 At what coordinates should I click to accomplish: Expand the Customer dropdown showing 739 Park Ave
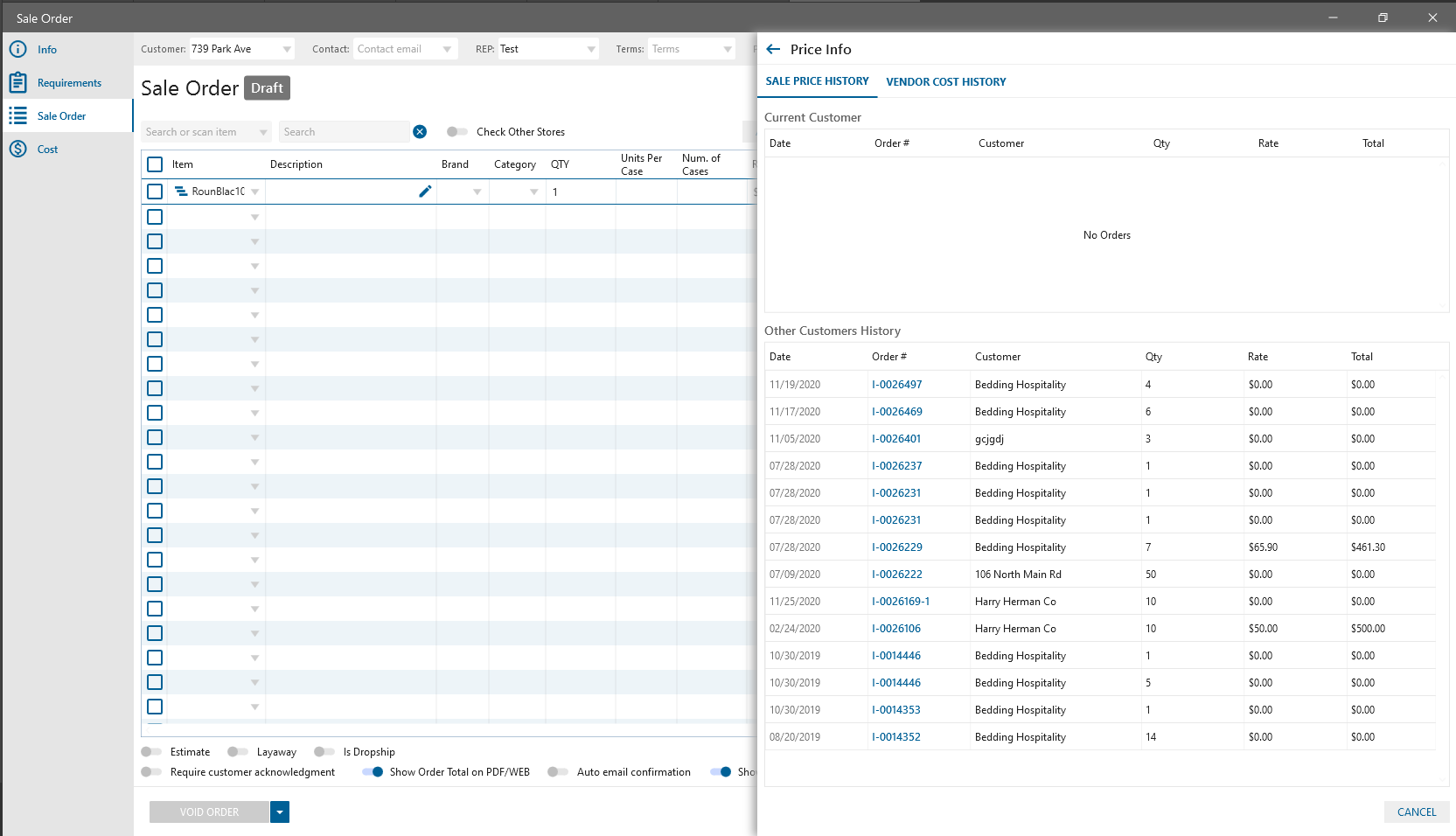[287, 50]
